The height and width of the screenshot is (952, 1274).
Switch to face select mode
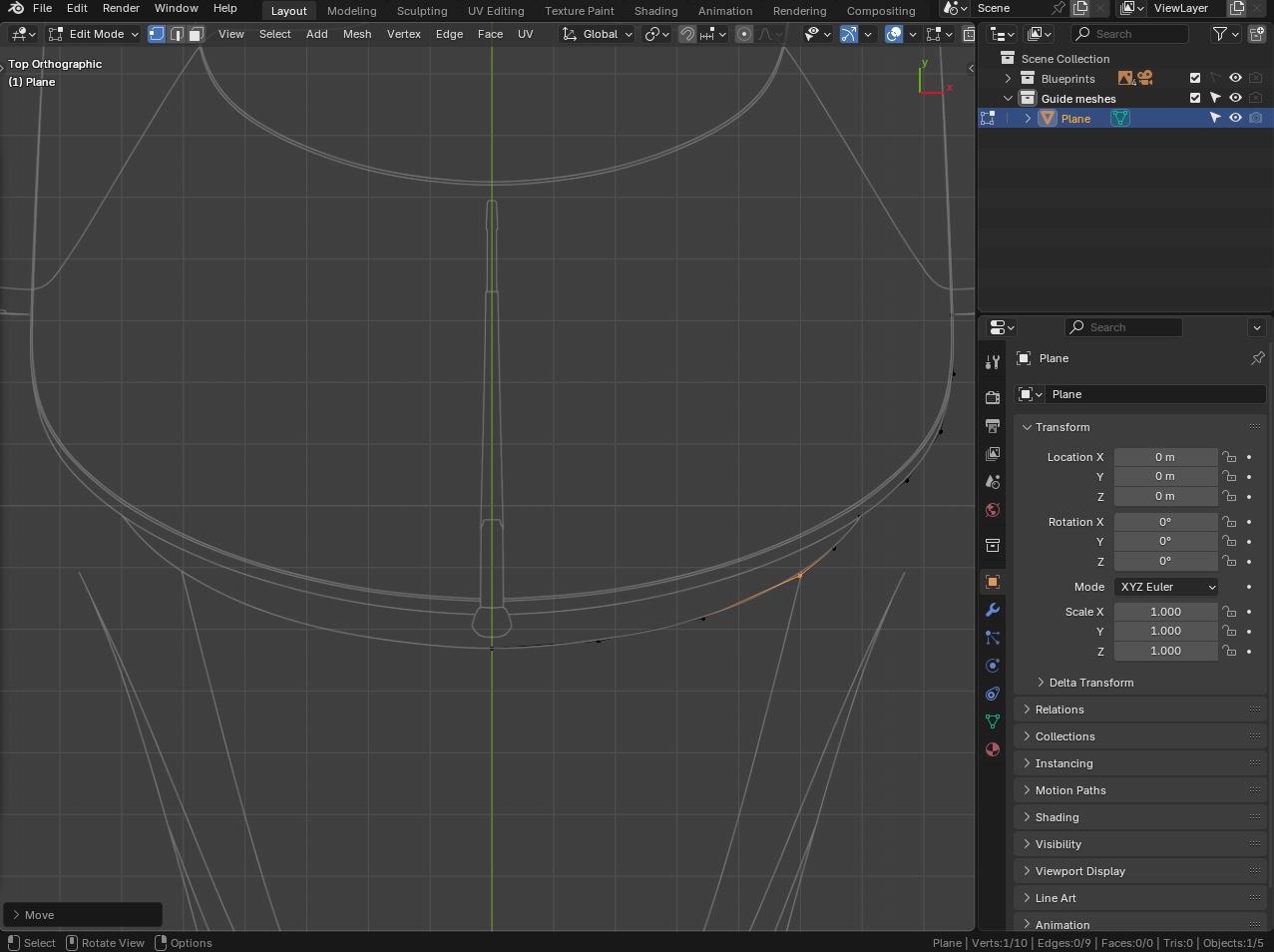click(x=197, y=34)
